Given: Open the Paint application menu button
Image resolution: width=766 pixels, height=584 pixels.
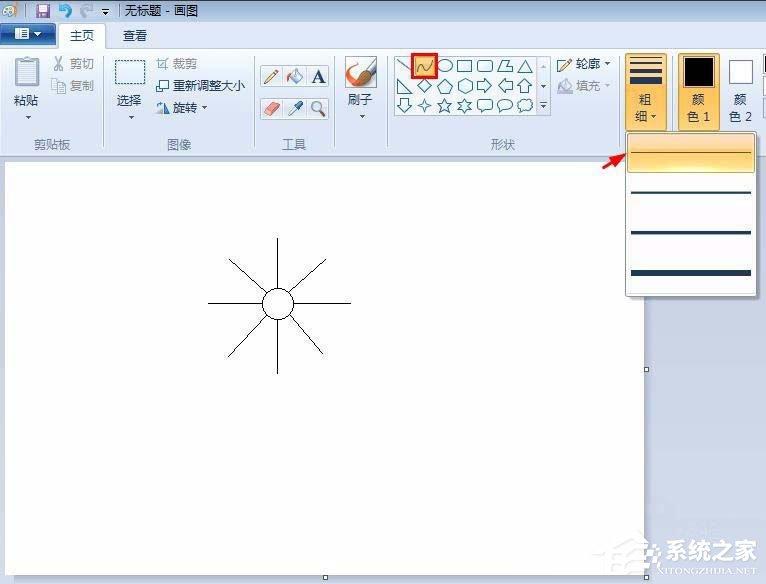Looking at the screenshot, I should pyautogui.click(x=27, y=34).
